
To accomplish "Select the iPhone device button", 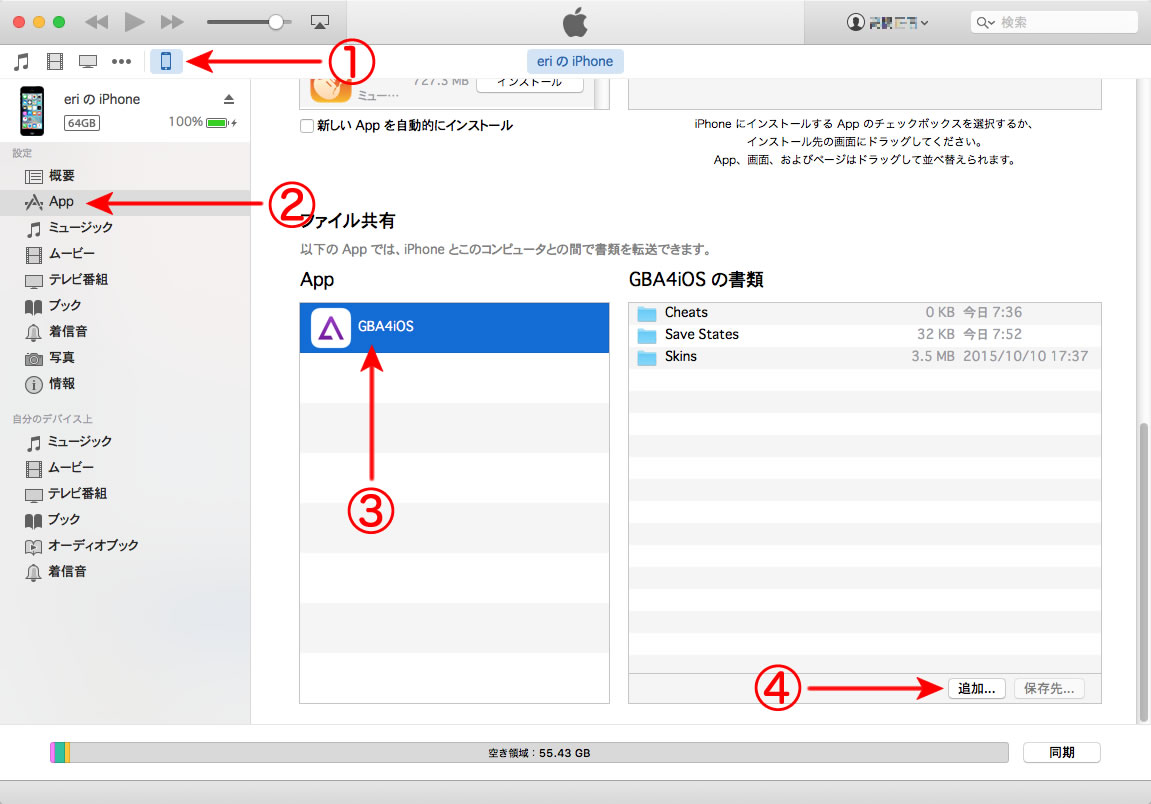I will [166, 61].
